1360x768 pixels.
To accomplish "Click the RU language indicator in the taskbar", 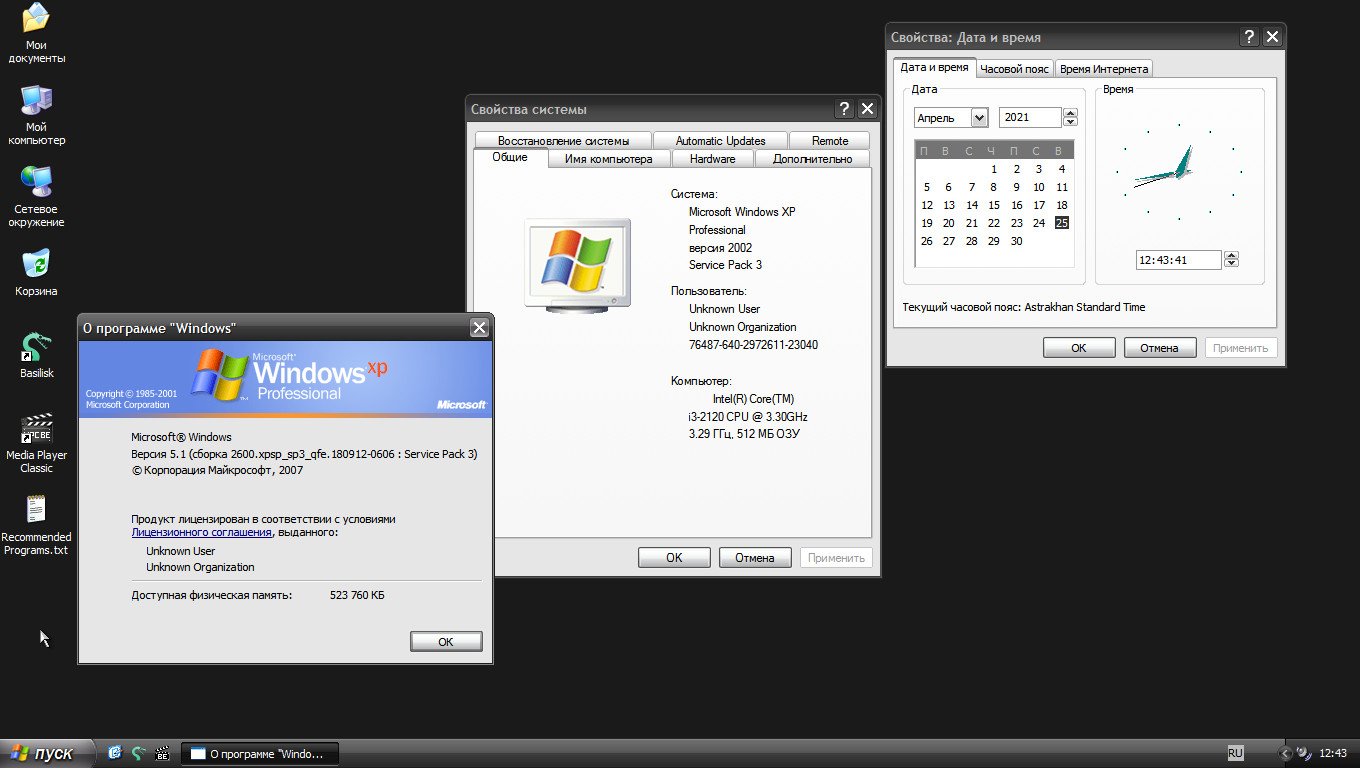I will (x=1237, y=753).
